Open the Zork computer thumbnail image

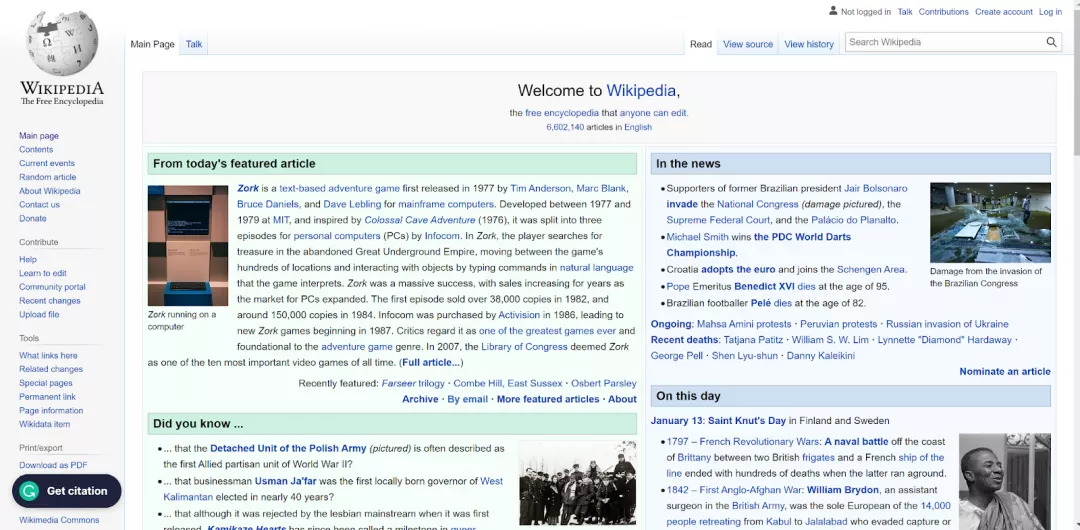tap(187, 245)
